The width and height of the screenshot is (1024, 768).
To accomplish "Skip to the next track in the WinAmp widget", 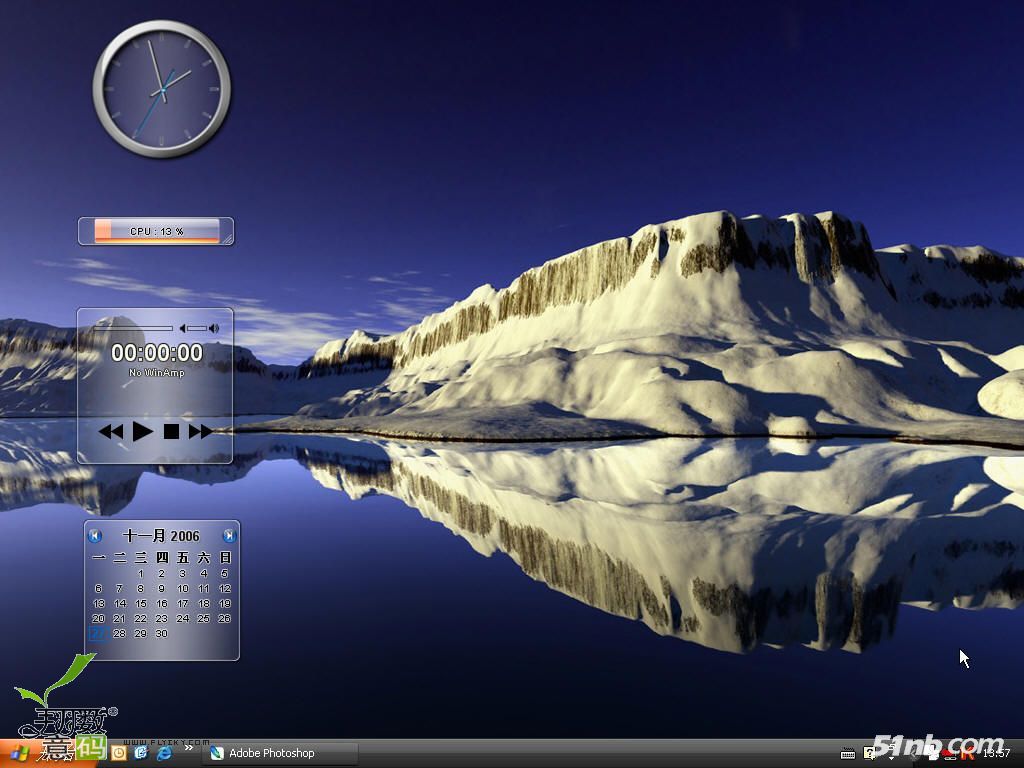I will (200, 431).
